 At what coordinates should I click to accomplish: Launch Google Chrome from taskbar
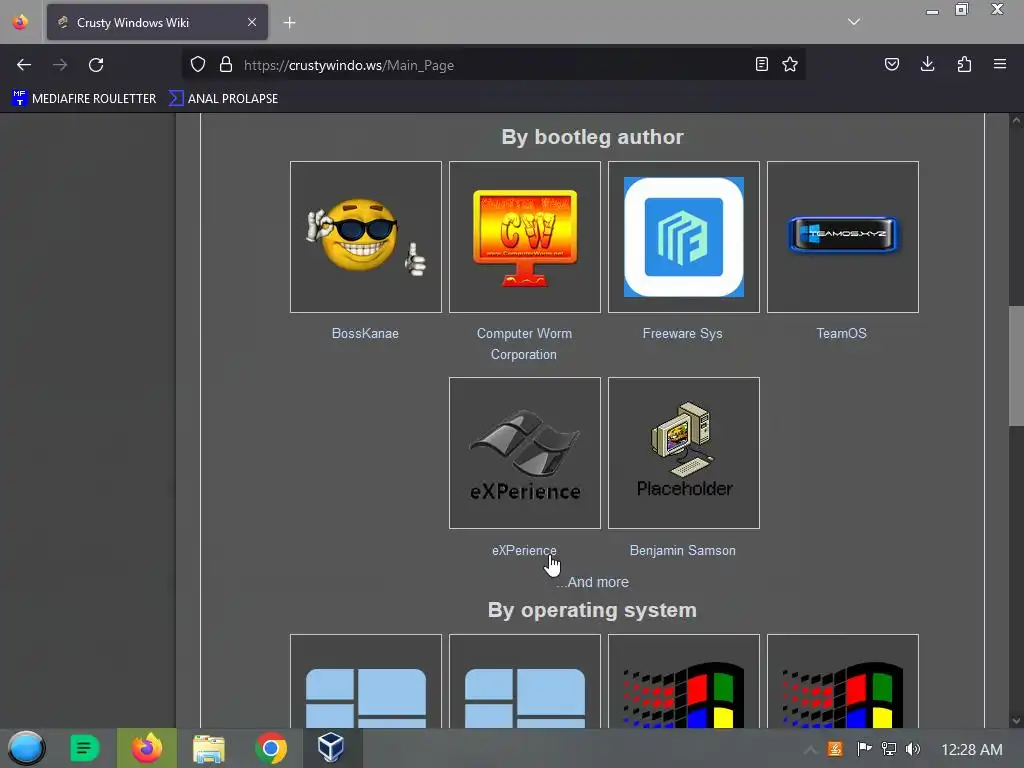(271, 748)
